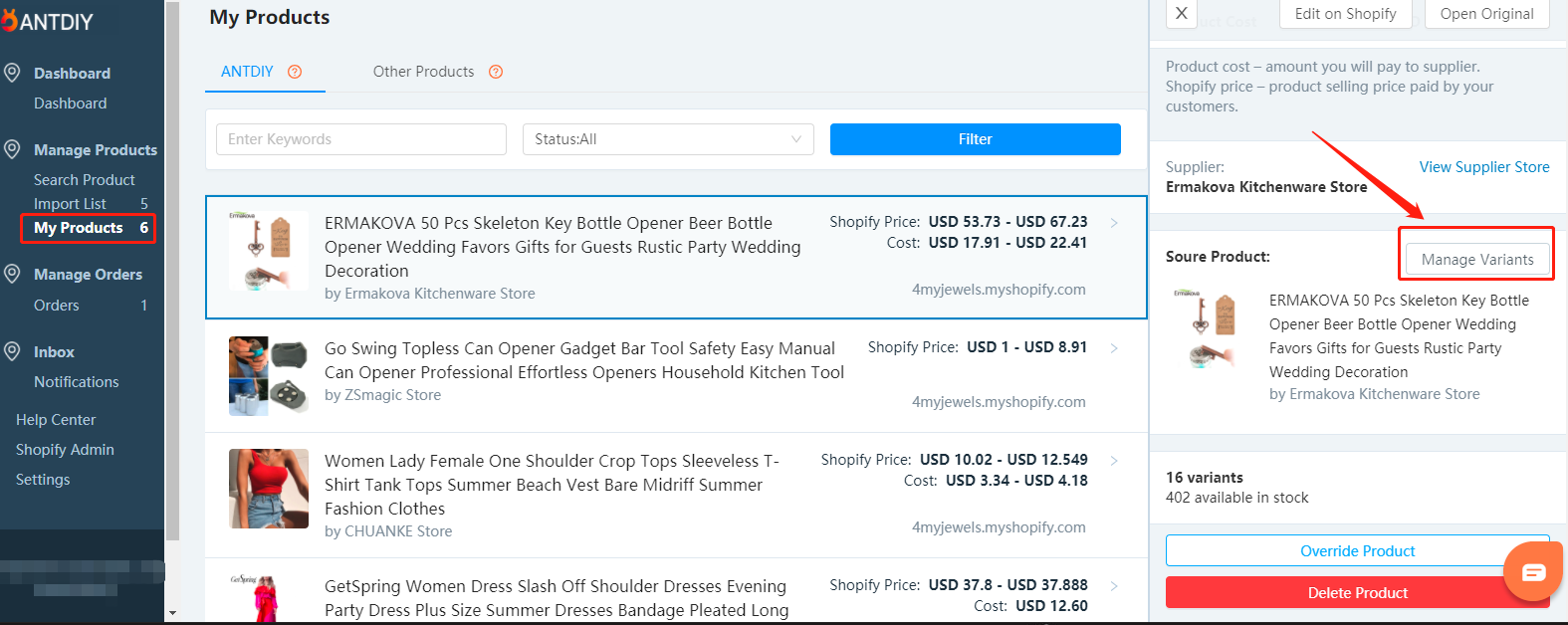This screenshot has width=1568, height=625.
Task: Open the live chat bubble
Action: click(x=1533, y=572)
